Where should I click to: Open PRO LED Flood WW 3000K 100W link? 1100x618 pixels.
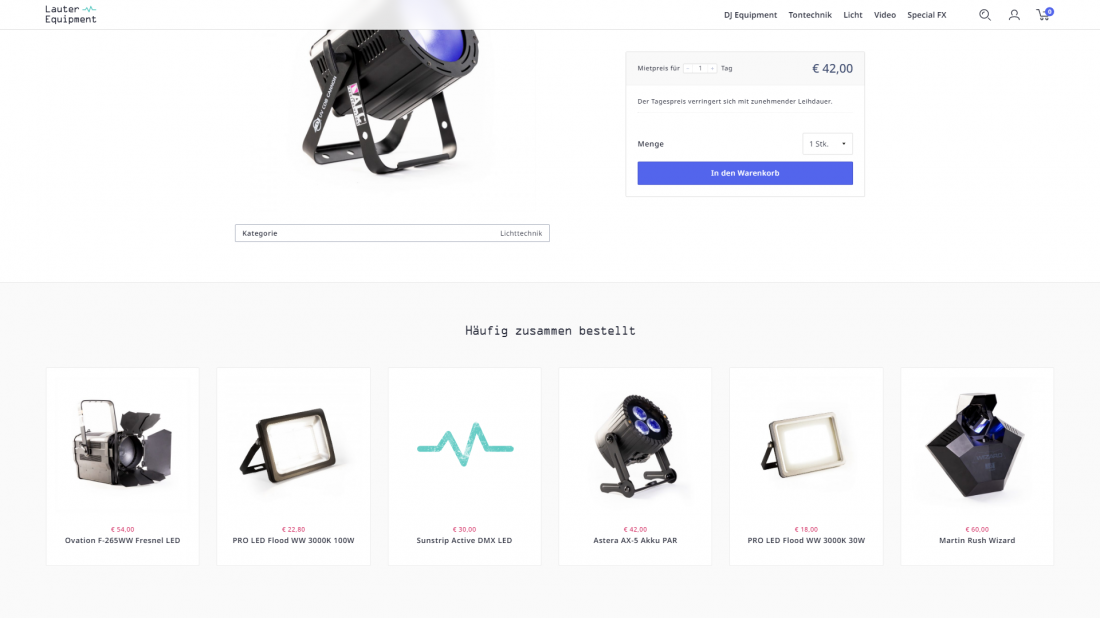click(x=293, y=540)
